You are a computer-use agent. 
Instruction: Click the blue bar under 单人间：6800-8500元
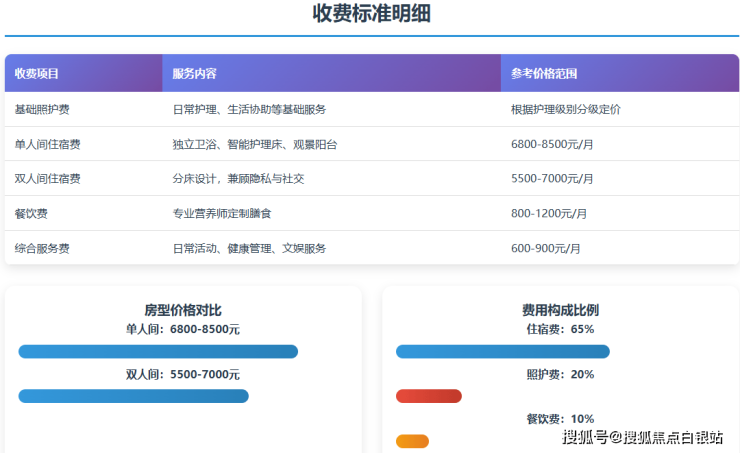click(x=158, y=351)
